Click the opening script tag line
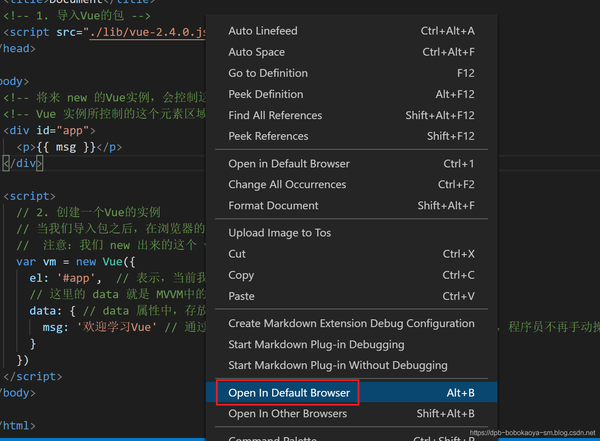The image size is (600, 441). (29, 196)
